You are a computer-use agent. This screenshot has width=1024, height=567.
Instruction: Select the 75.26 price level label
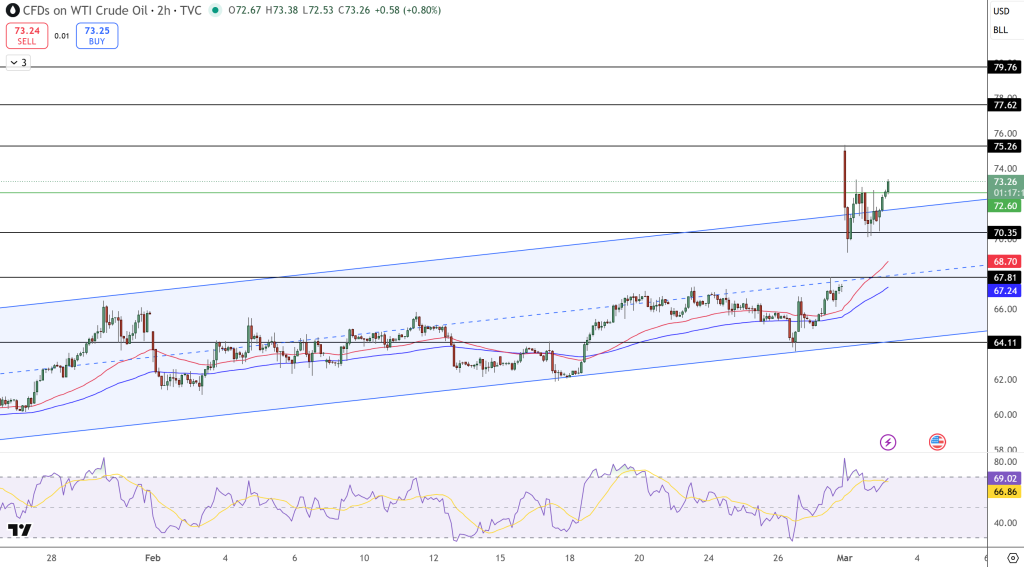pyautogui.click(x=1004, y=147)
